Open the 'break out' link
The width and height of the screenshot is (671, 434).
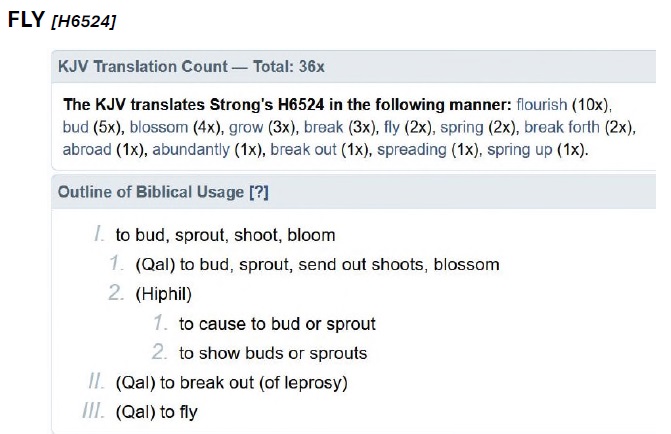coord(303,149)
